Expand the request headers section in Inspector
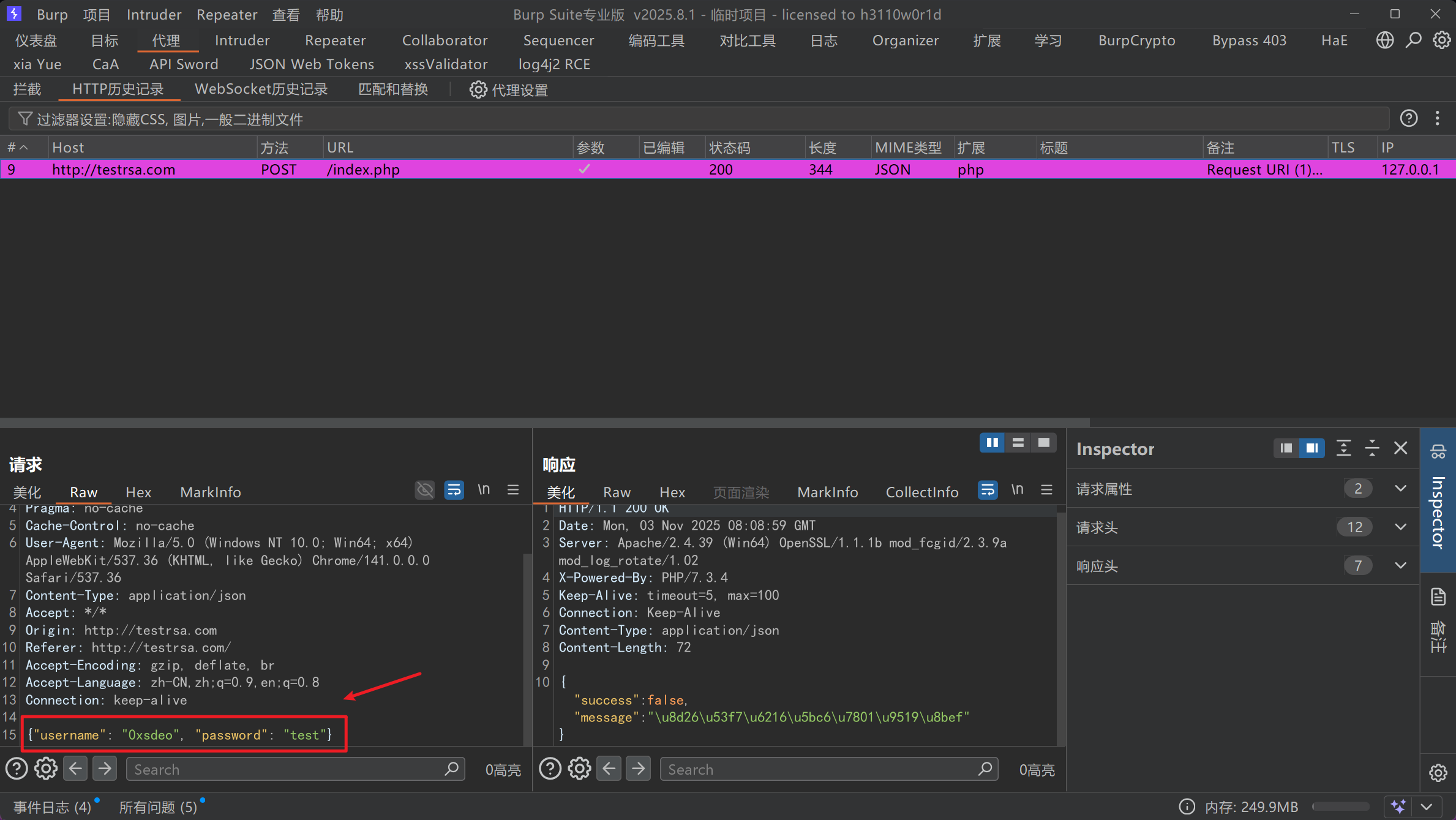1456x820 pixels. pyautogui.click(x=1400, y=527)
